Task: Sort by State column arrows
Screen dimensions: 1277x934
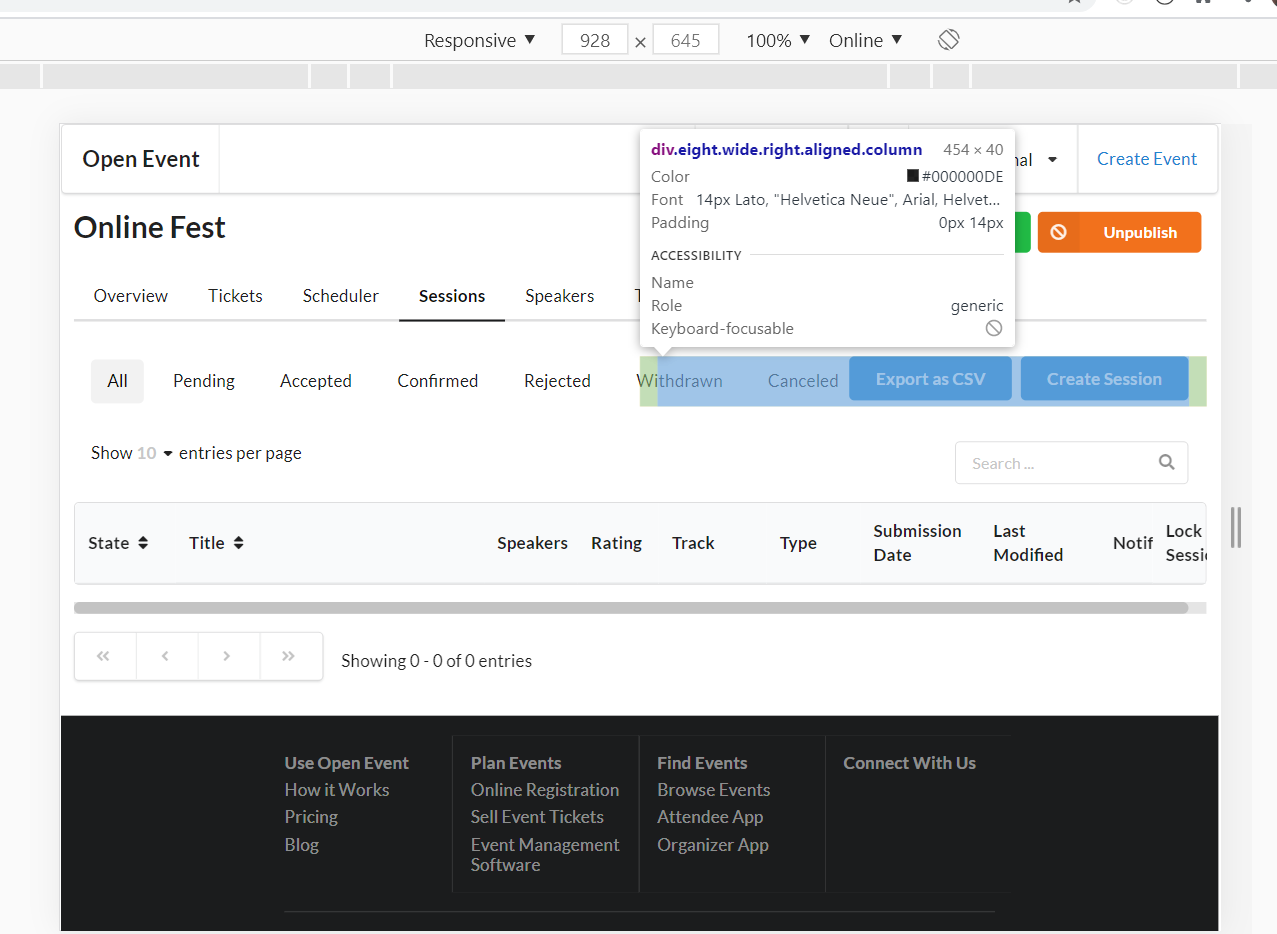Action: pyautogui.click(x=143, y=543)
